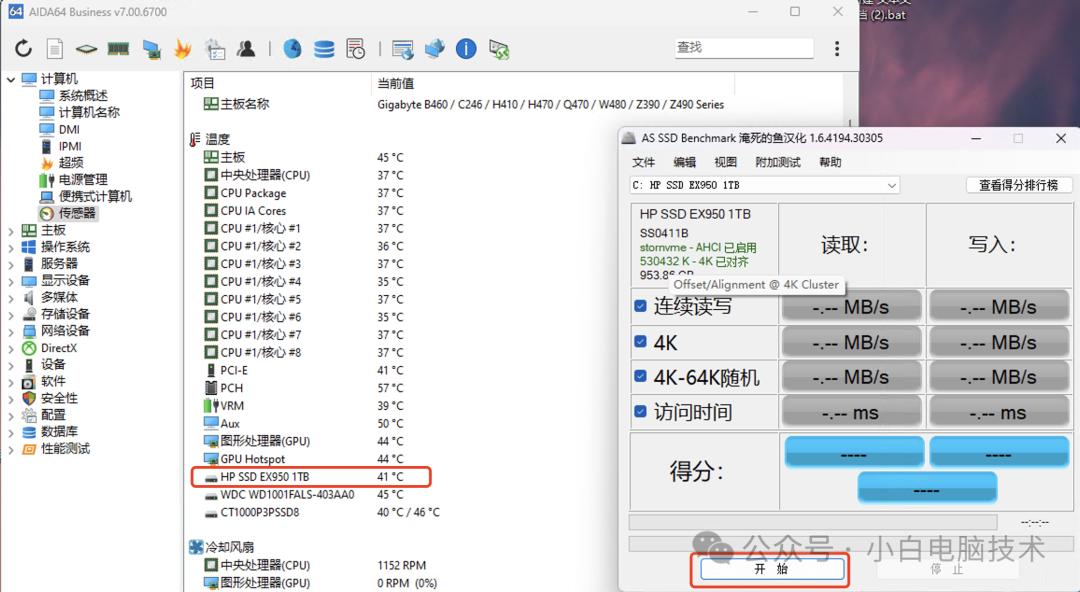Open the 视图 menu in AS SSD

tap(726, 163)
